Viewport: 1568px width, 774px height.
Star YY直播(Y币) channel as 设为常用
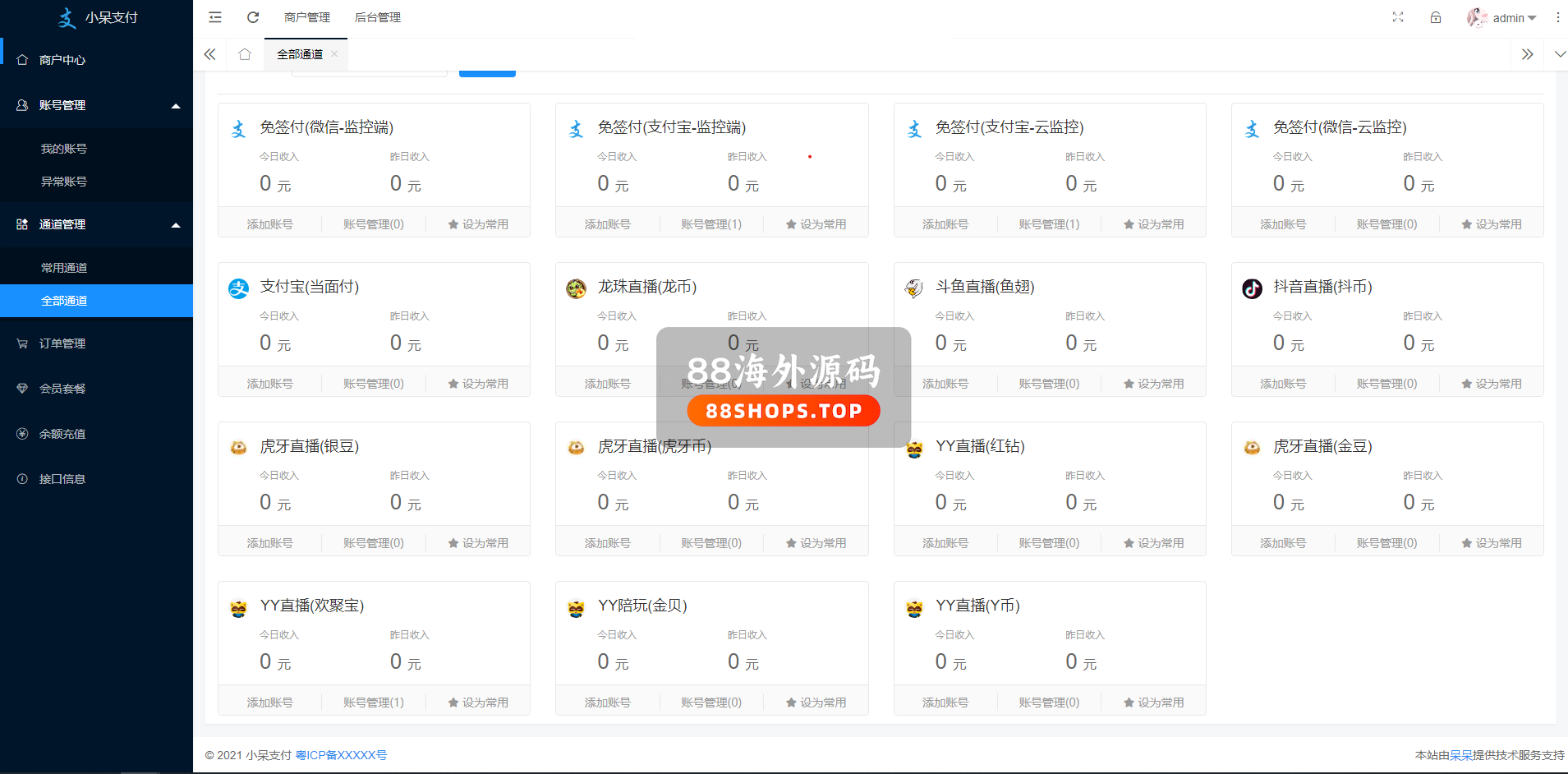point(1153,703)
